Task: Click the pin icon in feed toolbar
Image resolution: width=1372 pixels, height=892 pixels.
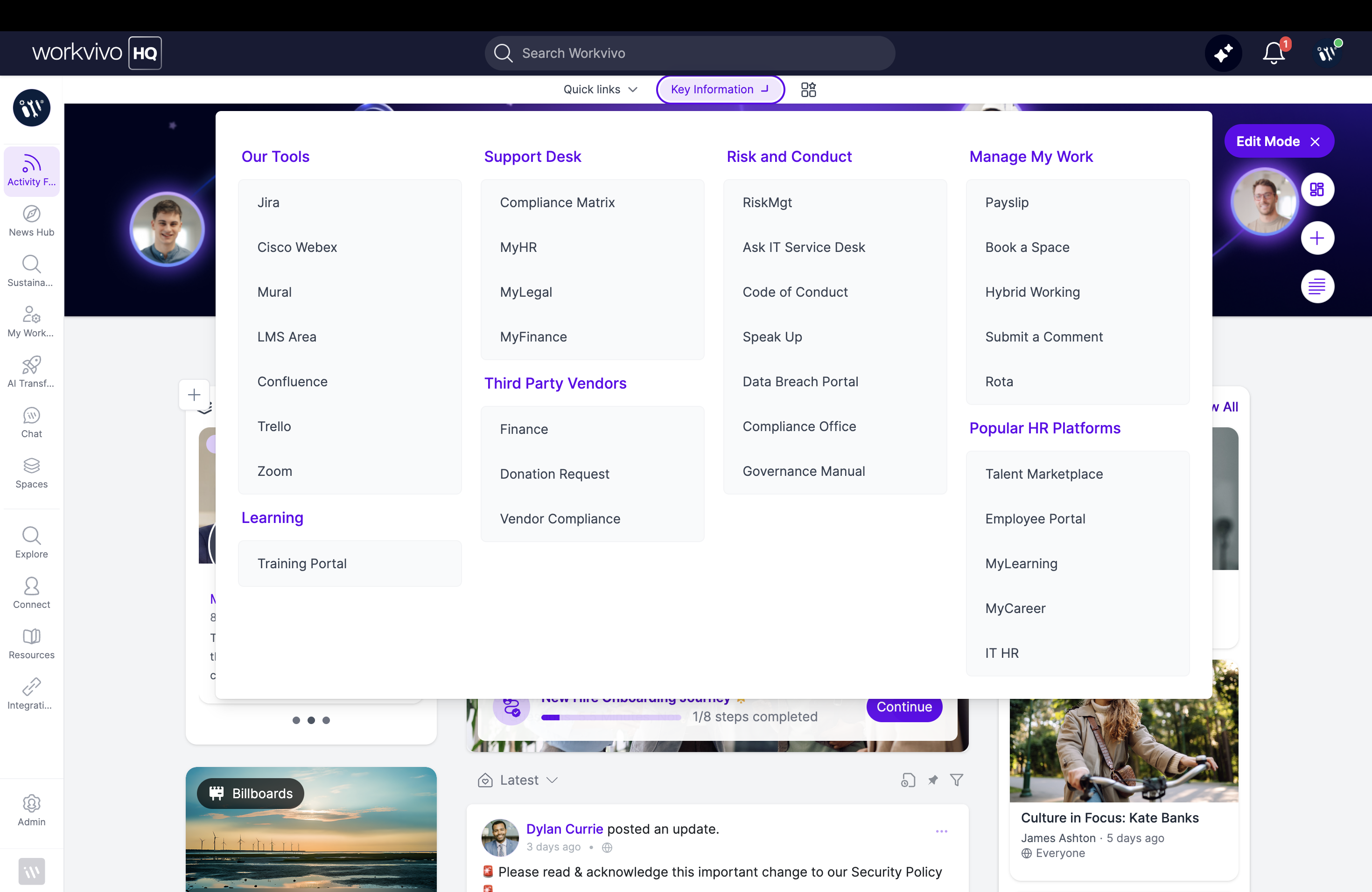Action: click(933, 780)
